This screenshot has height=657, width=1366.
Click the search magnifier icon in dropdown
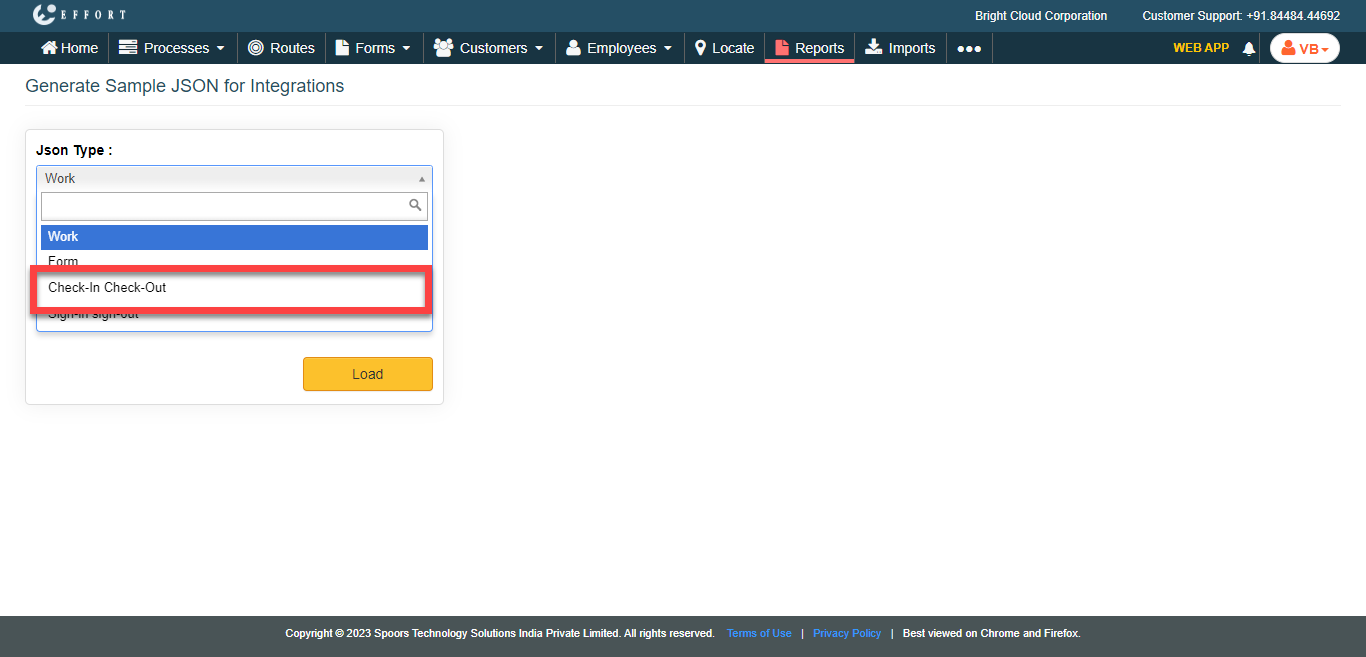[x=415, y=206]
